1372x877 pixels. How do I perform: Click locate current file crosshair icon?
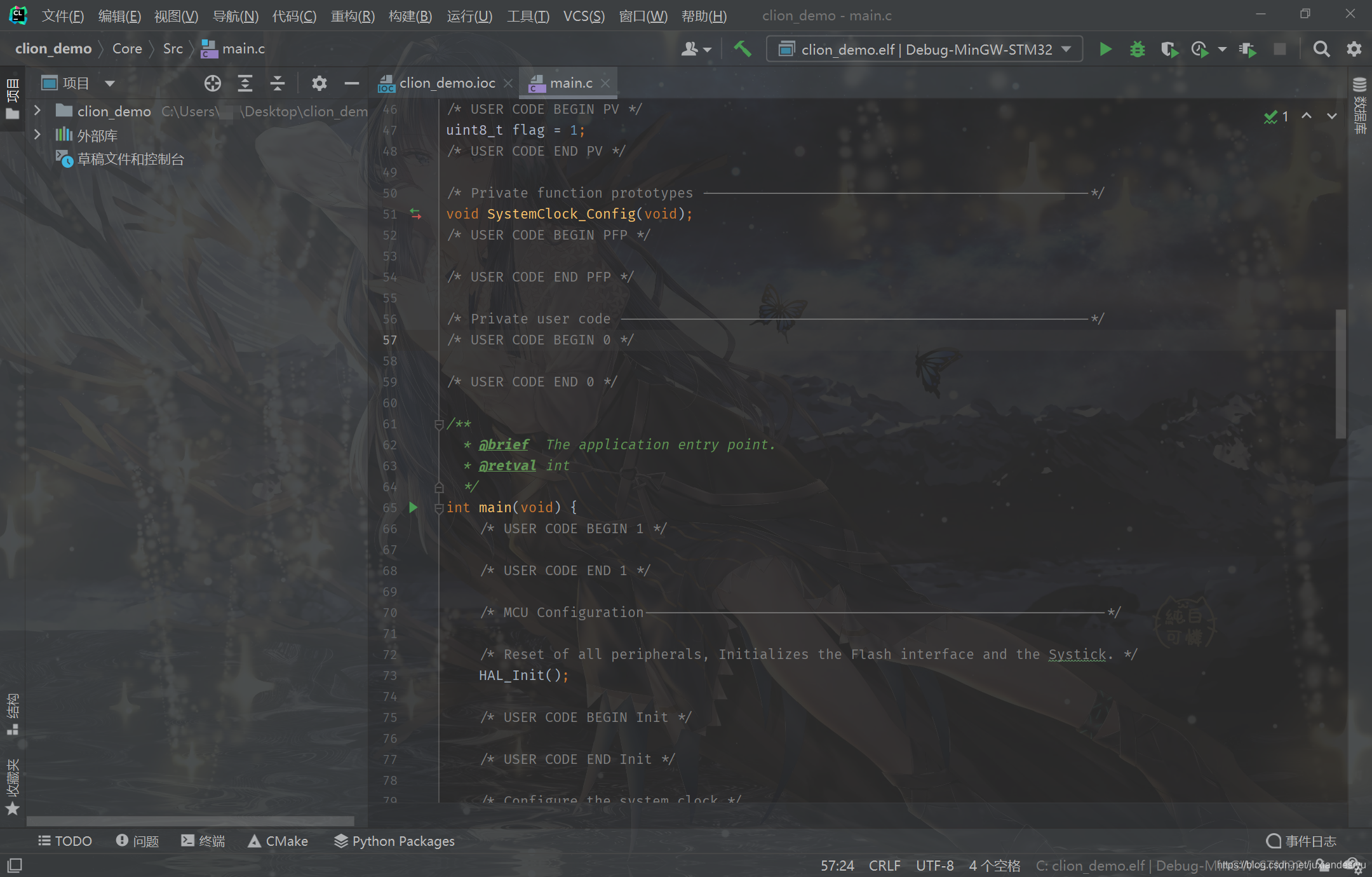(x=212, y=83)
